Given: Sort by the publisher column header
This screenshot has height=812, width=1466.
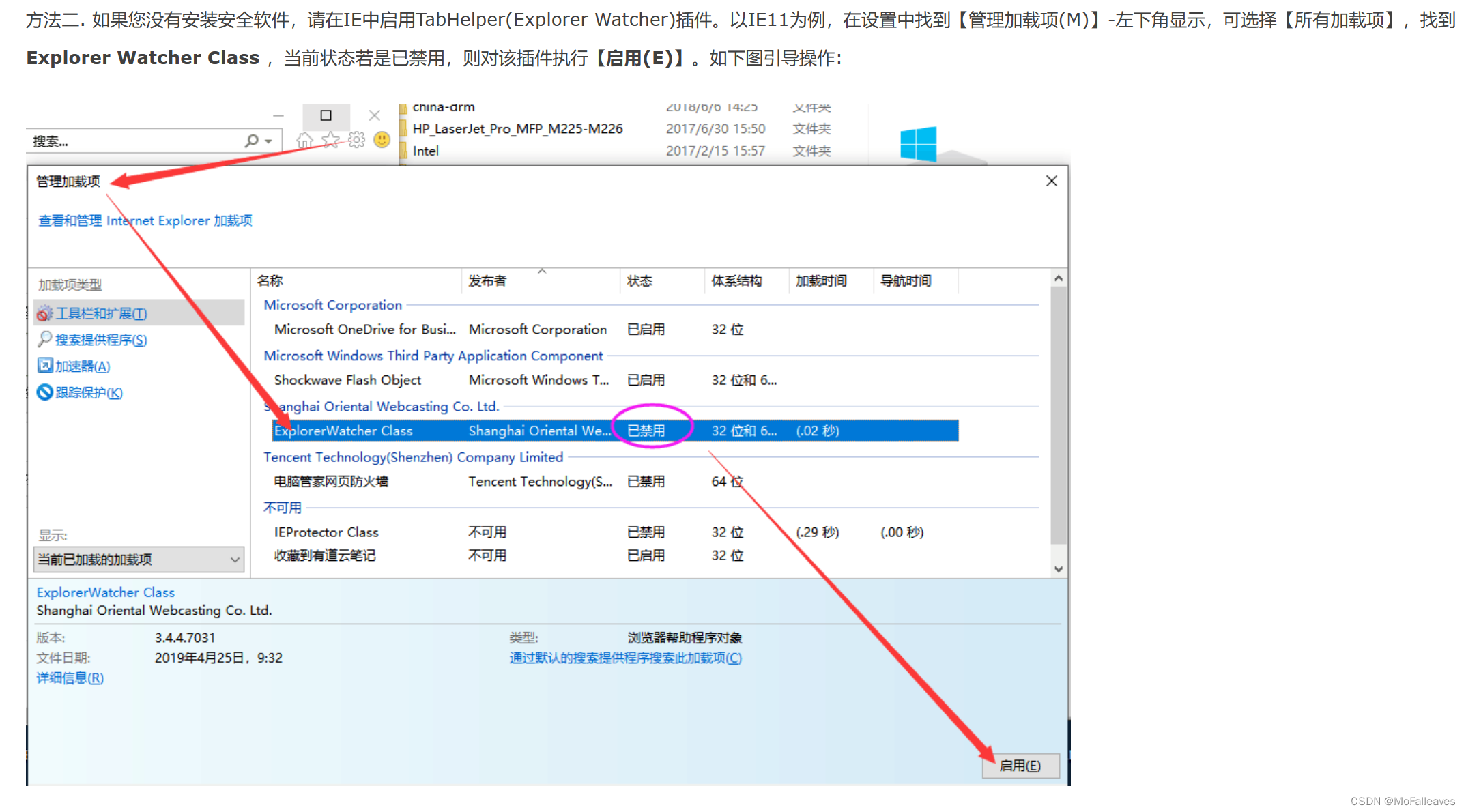Looking at the screenshot, I should coord(487,281).
